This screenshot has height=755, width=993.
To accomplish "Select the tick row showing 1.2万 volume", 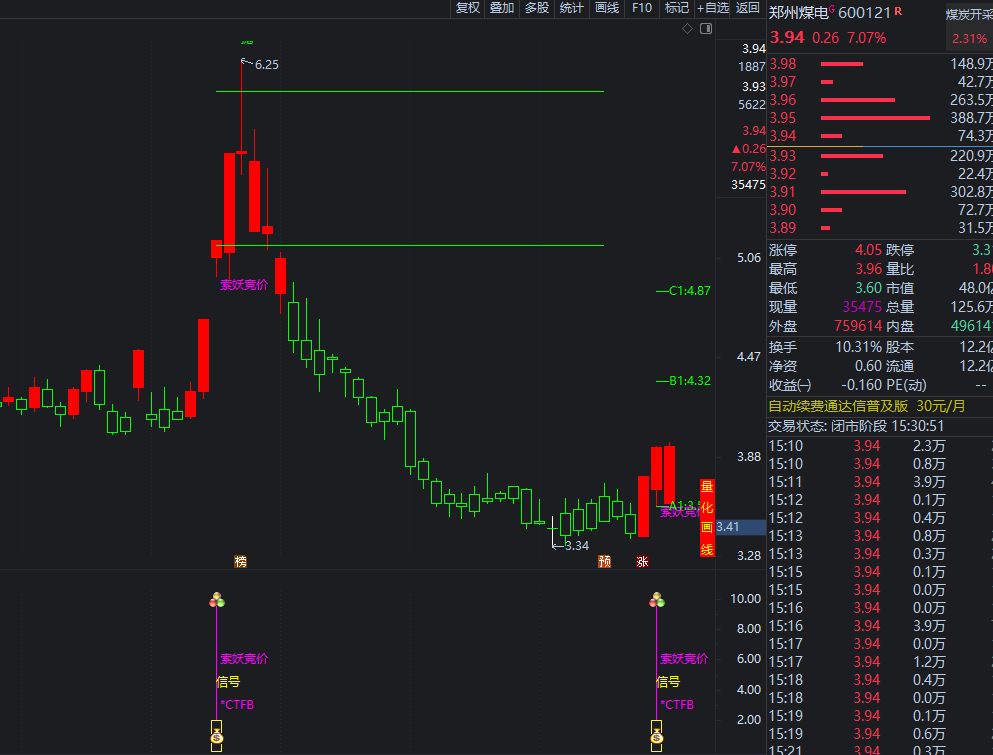I will point(880,662).
